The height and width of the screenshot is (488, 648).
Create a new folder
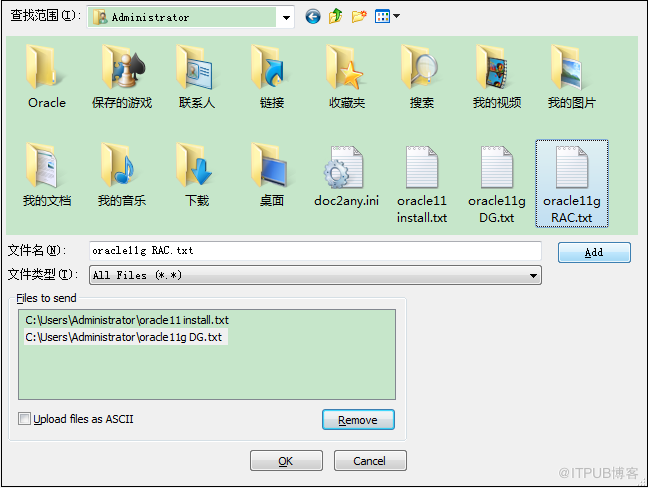[359, 17]
